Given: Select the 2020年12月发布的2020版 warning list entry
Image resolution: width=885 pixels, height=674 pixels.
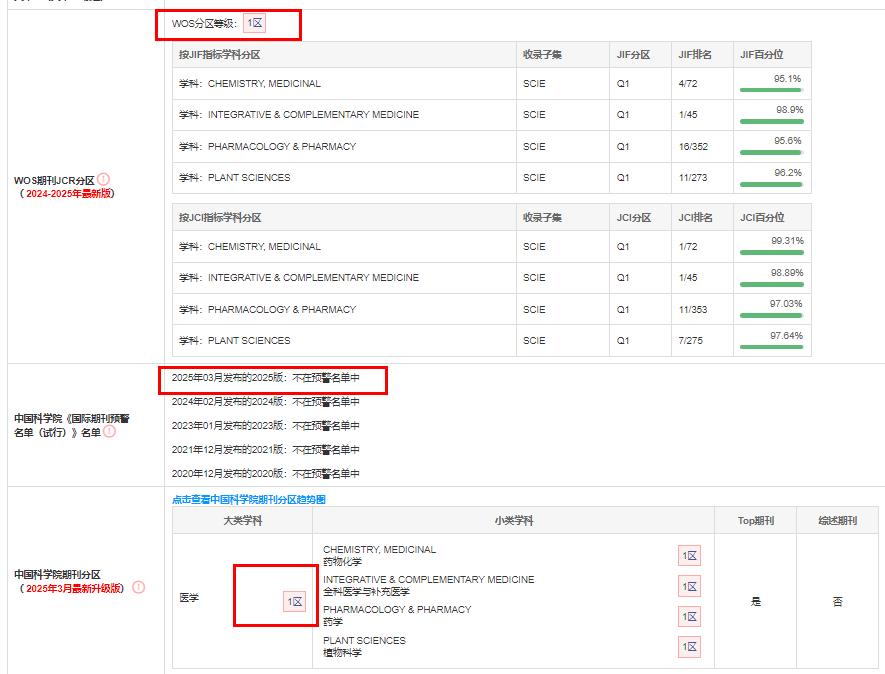Looking at the screenshot, I should [x=266, y=474].
